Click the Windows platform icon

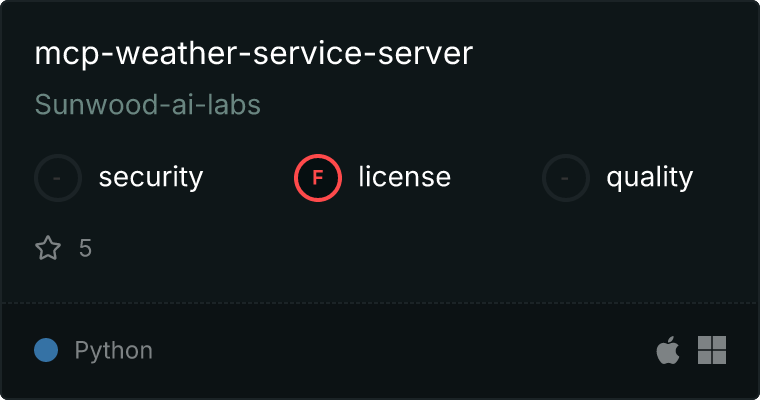pos(712,350)
